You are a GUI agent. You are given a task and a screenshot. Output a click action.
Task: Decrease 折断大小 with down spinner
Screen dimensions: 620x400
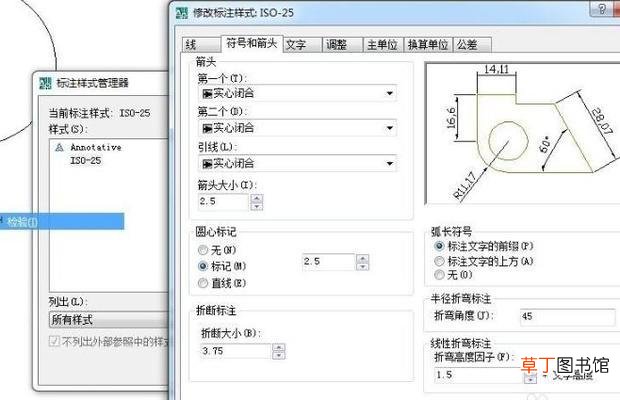(x=279, y=355)
